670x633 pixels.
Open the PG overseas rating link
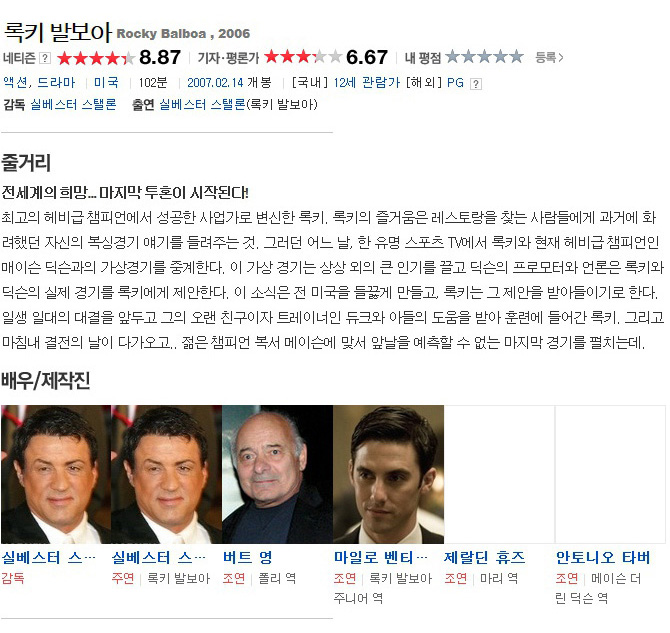coord(455,82)
